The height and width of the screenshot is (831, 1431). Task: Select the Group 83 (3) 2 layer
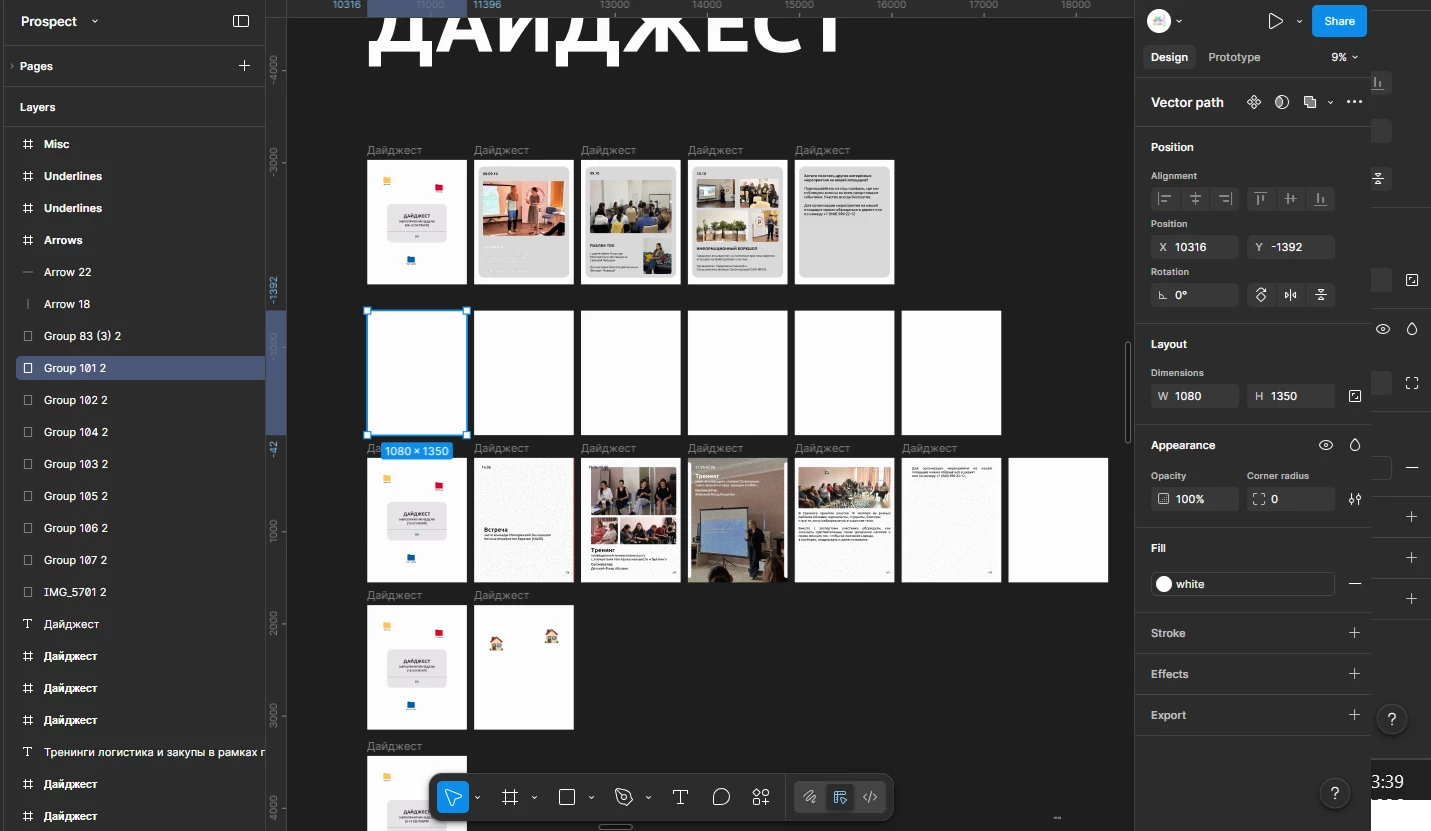140,336
